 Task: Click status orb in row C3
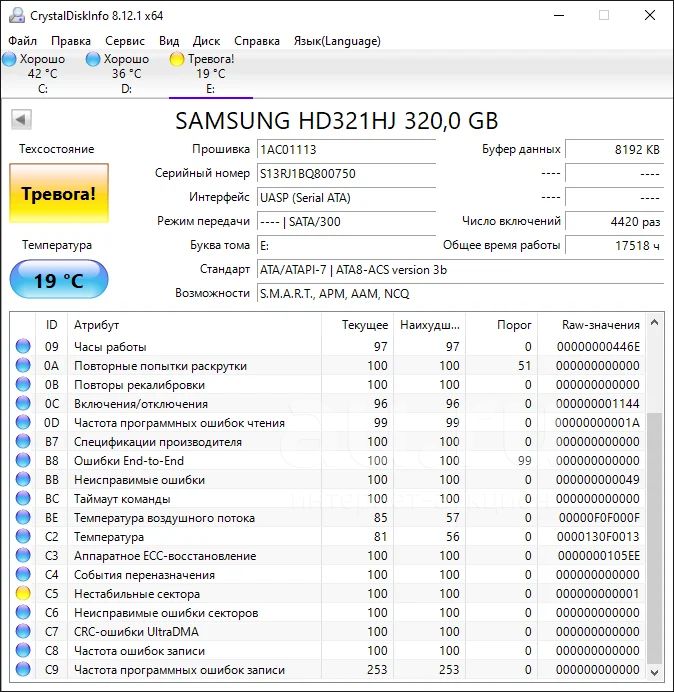pyautogui.click(x=23, y=555)
